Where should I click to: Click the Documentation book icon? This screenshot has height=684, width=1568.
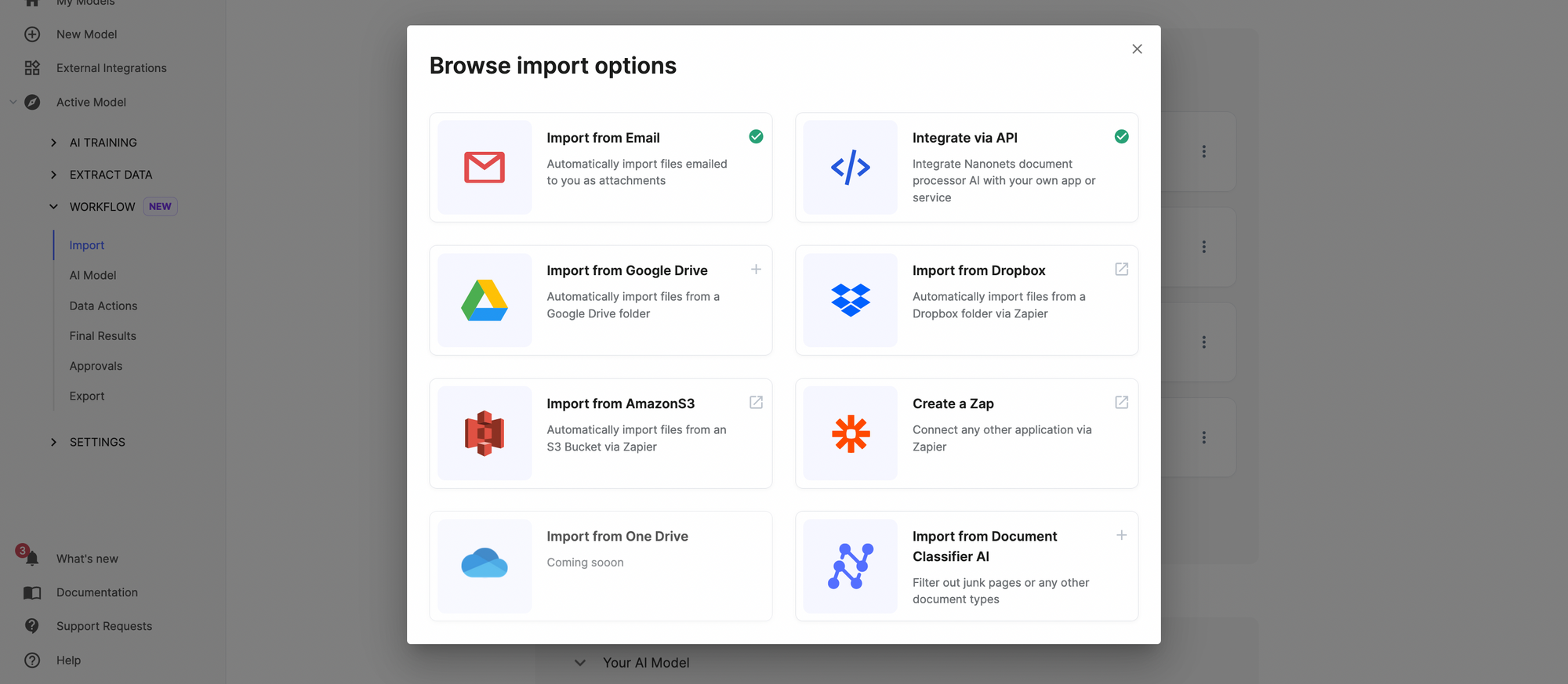click(x=32, y=592)
